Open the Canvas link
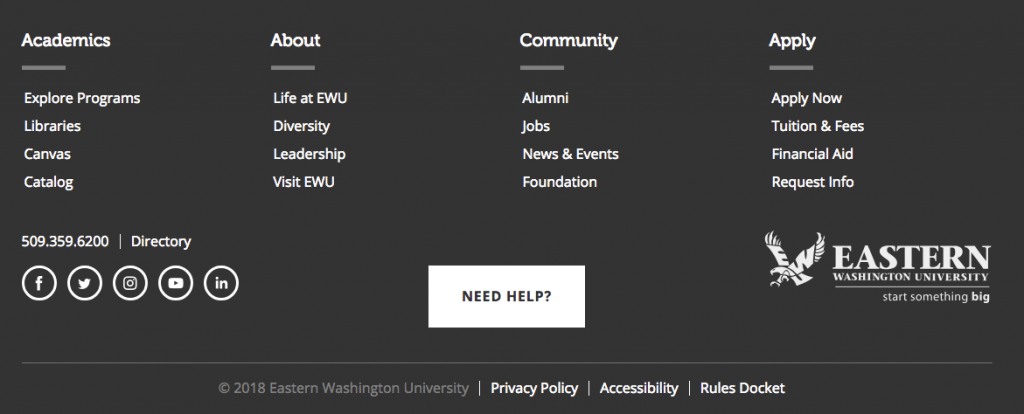This screenshot has height=414, width=1024. coord(47,154)
